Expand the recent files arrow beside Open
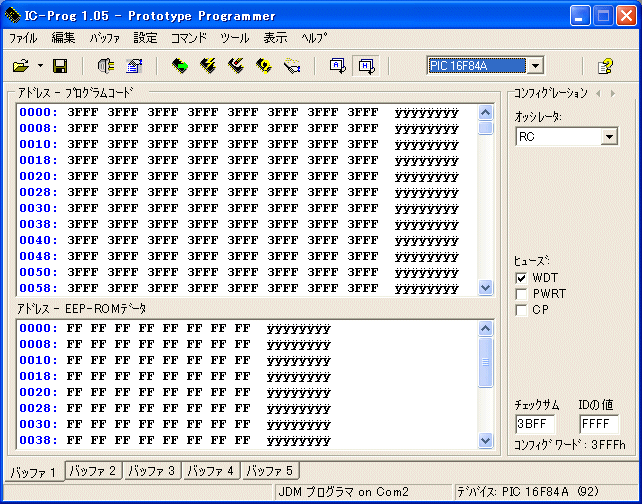Image resolution: width=642 pixels, height=504 pixels. tap(40, 66)
